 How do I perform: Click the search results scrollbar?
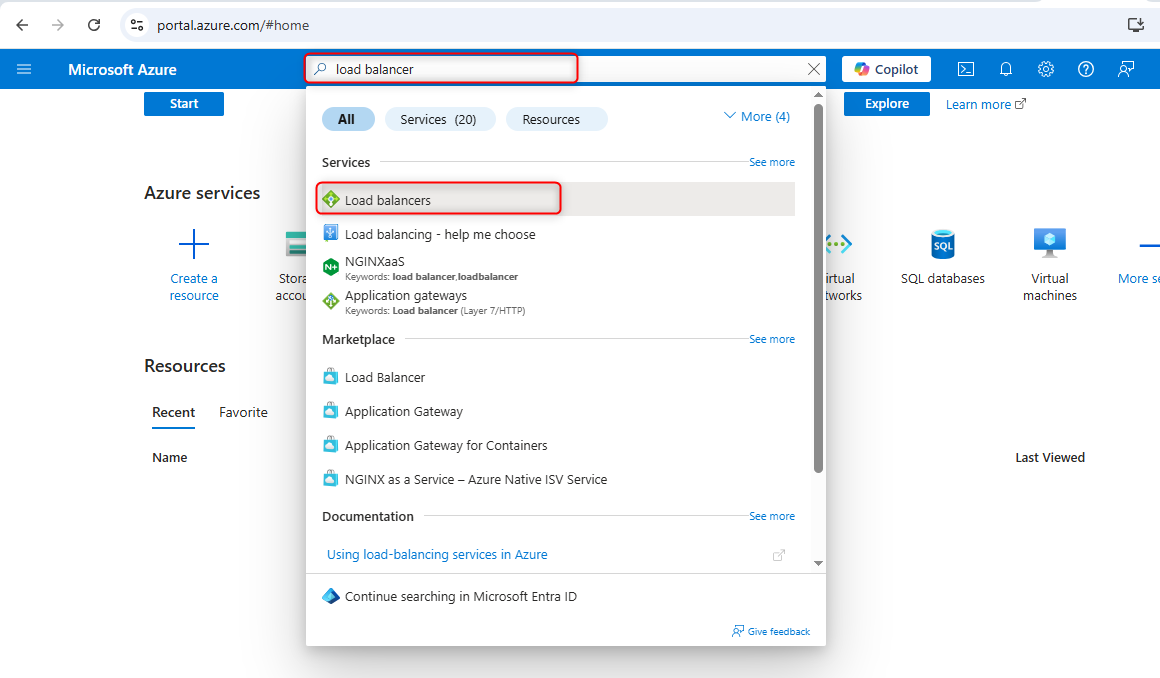pyautogui.click(x=818, y=287)
